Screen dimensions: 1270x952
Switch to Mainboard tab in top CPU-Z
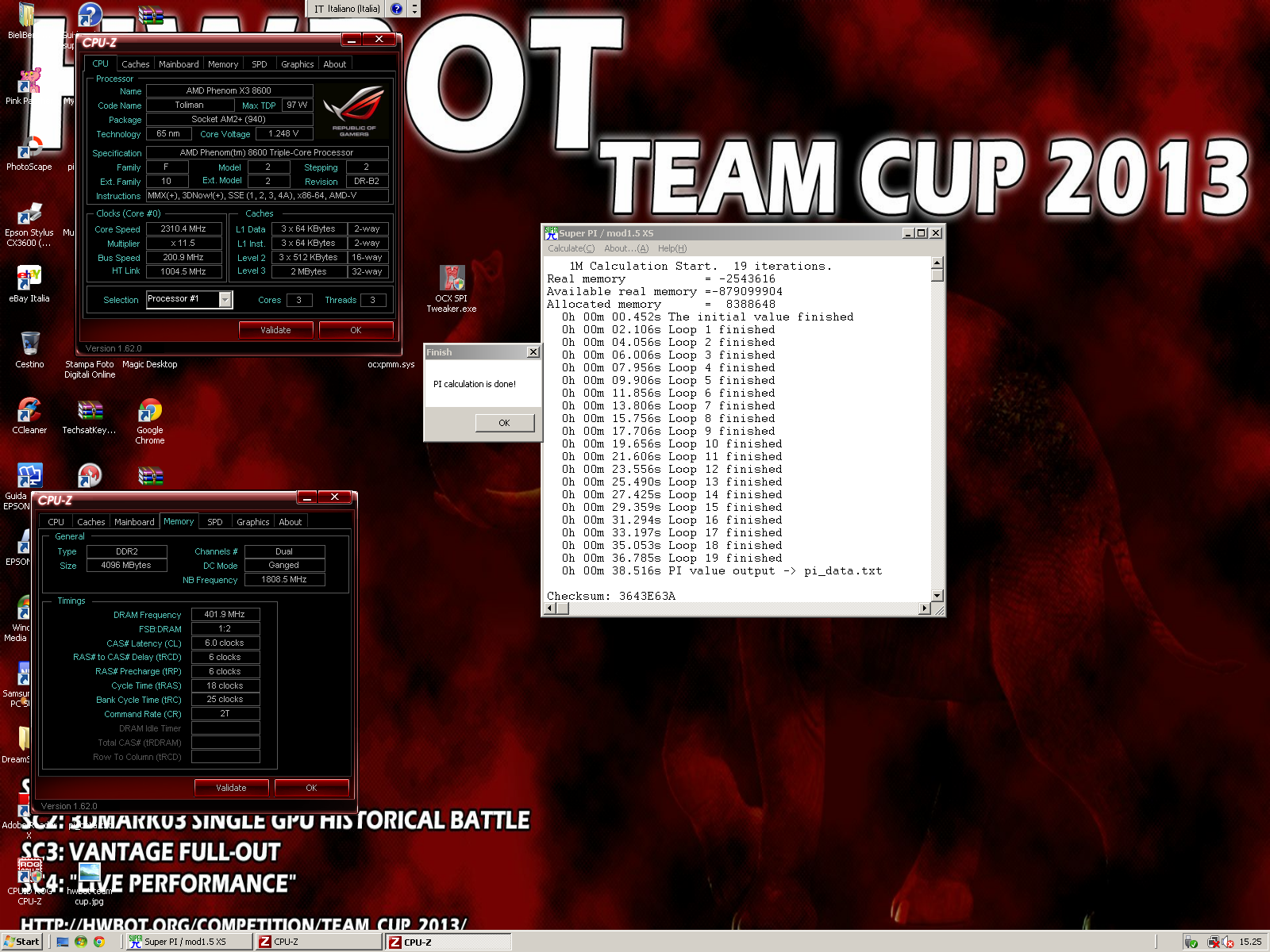click(x=179, y=64)
